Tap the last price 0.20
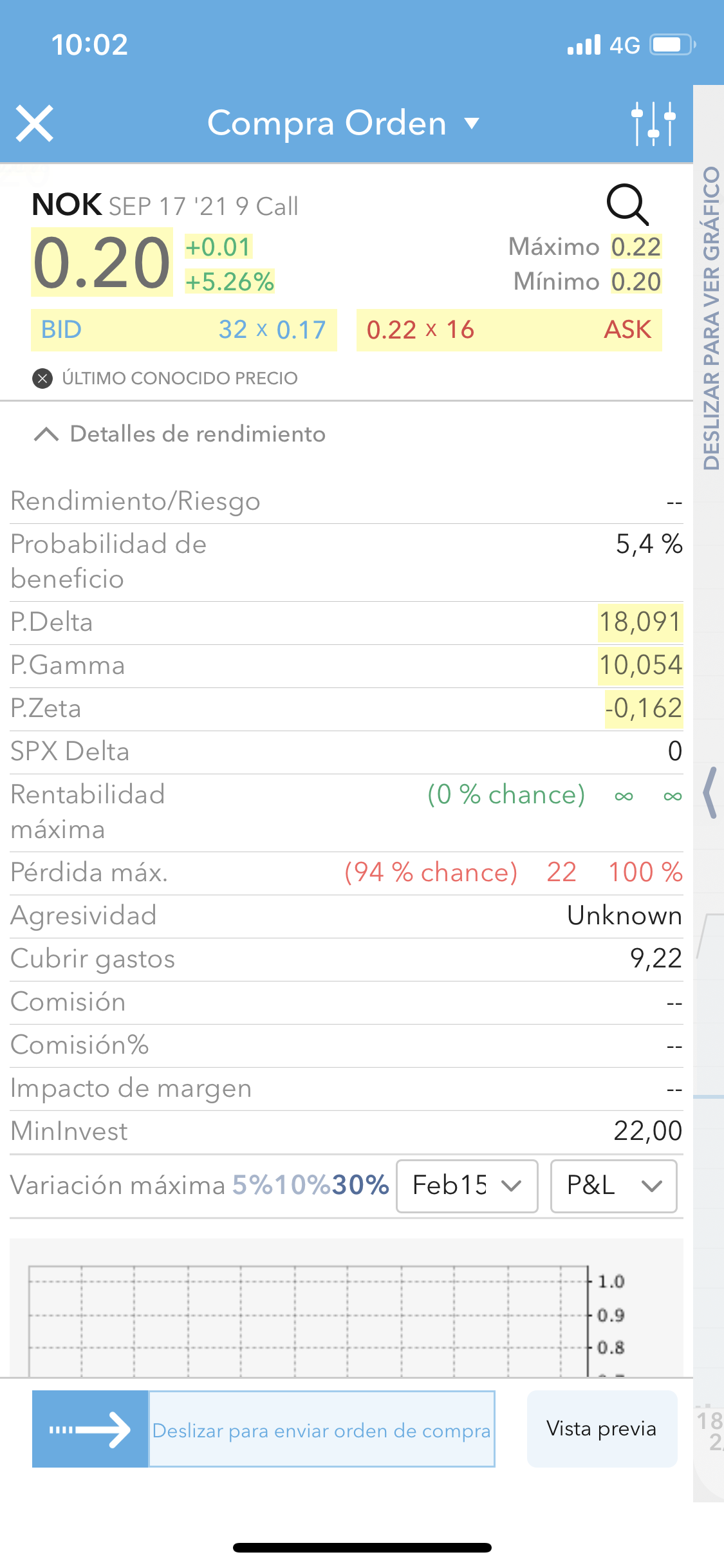 coord(102,264)
